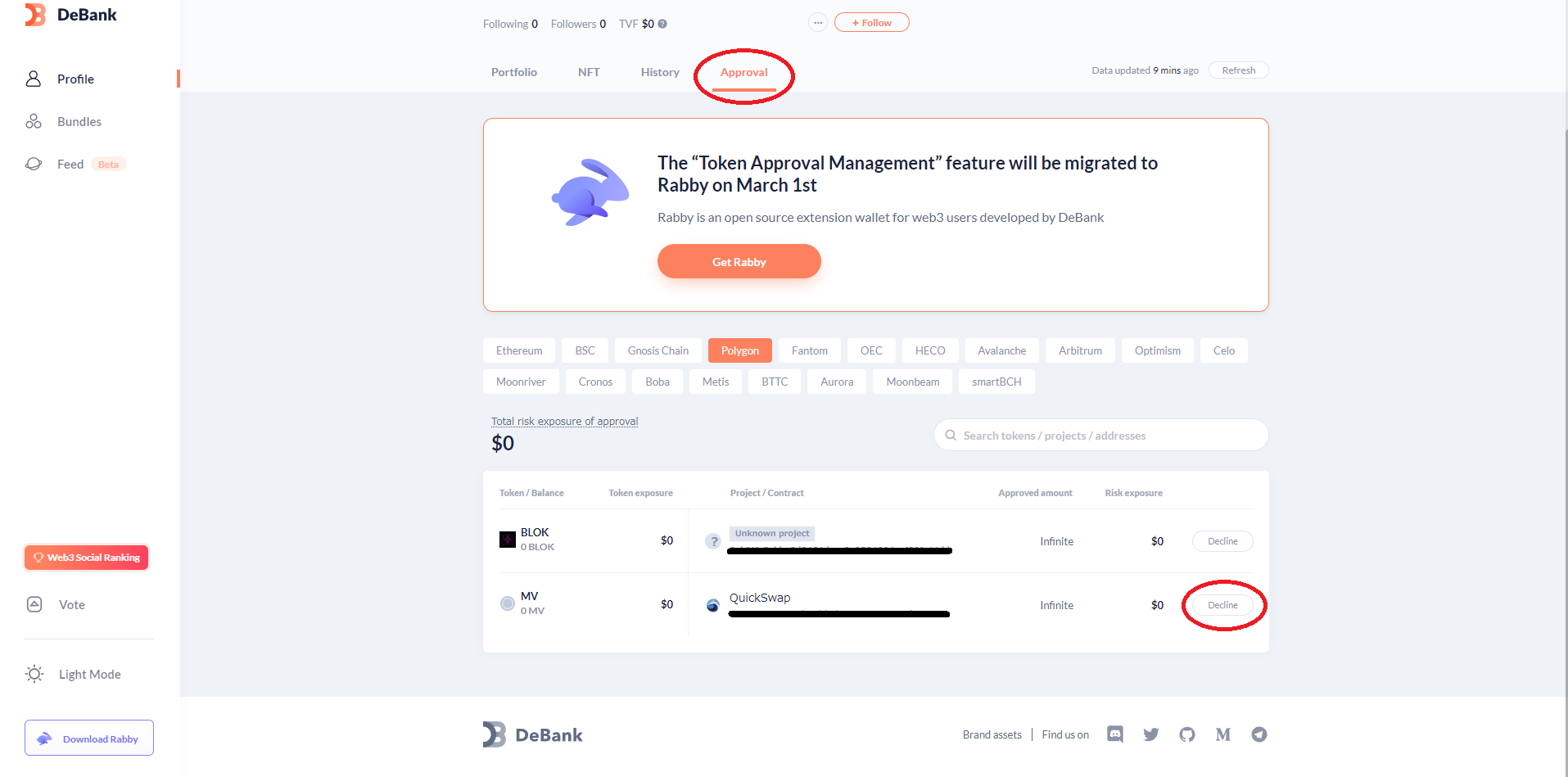Screen dimensions: 1568x777
Task: Click the Refresh data button
Action: coord(1239,70)
